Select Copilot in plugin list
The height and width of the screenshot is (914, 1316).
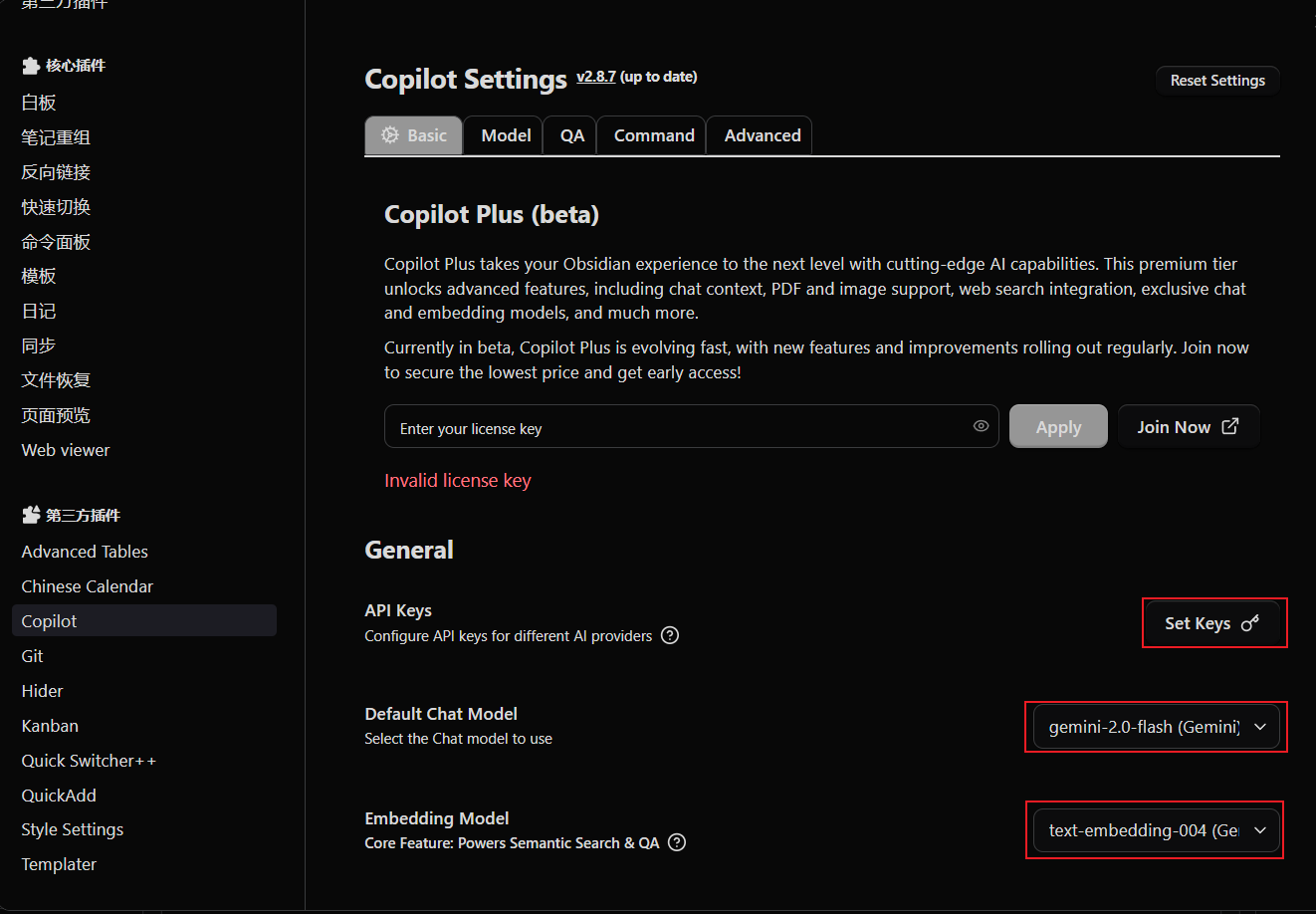point(144,620)
